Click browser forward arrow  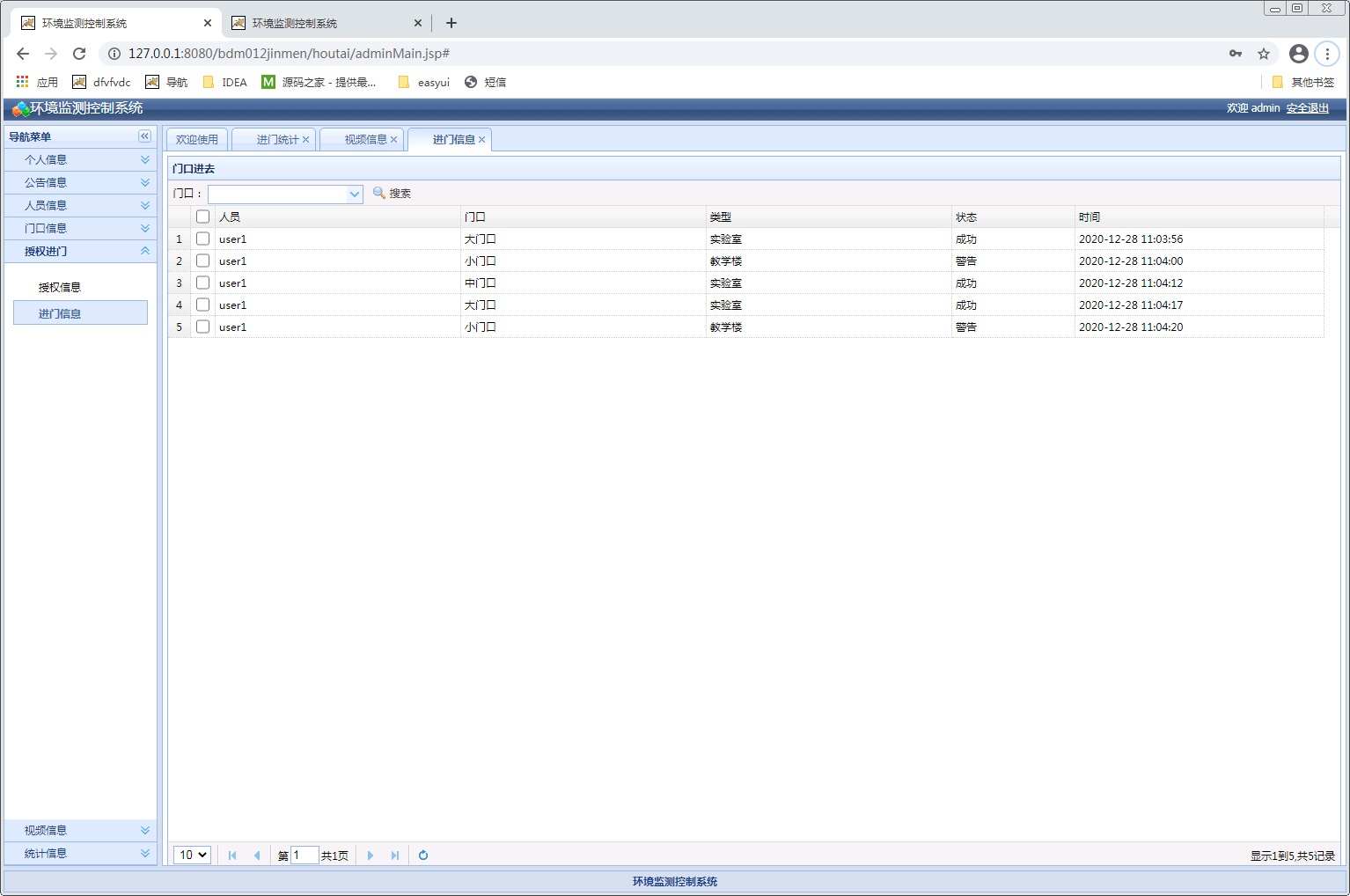tap(51, 54)
